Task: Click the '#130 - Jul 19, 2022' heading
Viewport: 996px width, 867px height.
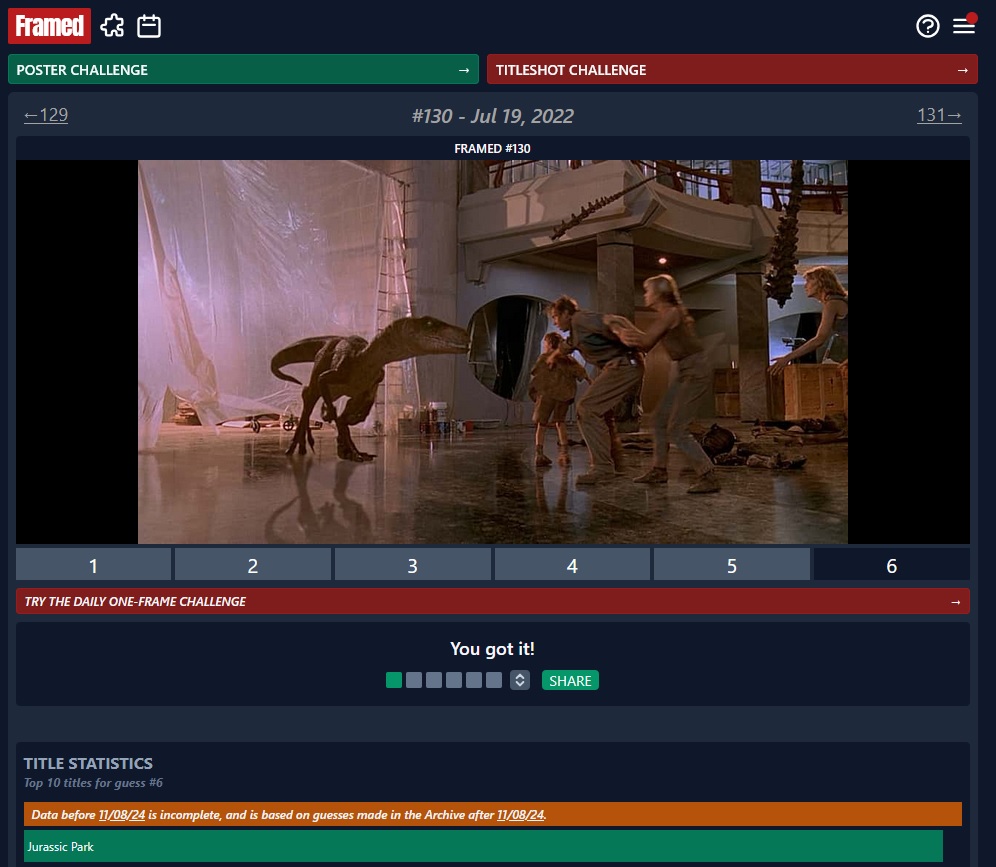Action: point(493,116)
